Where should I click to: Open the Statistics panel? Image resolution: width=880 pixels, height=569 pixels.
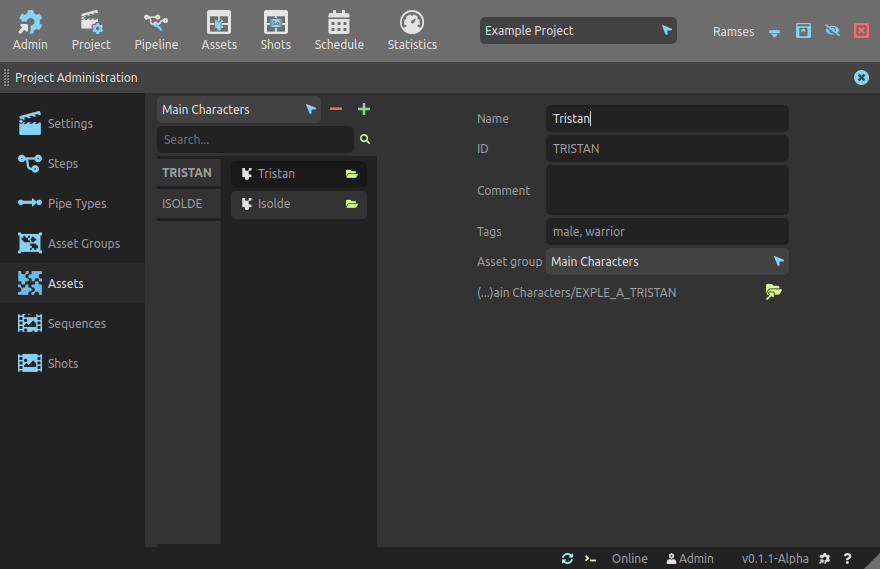tap(412, 30)
